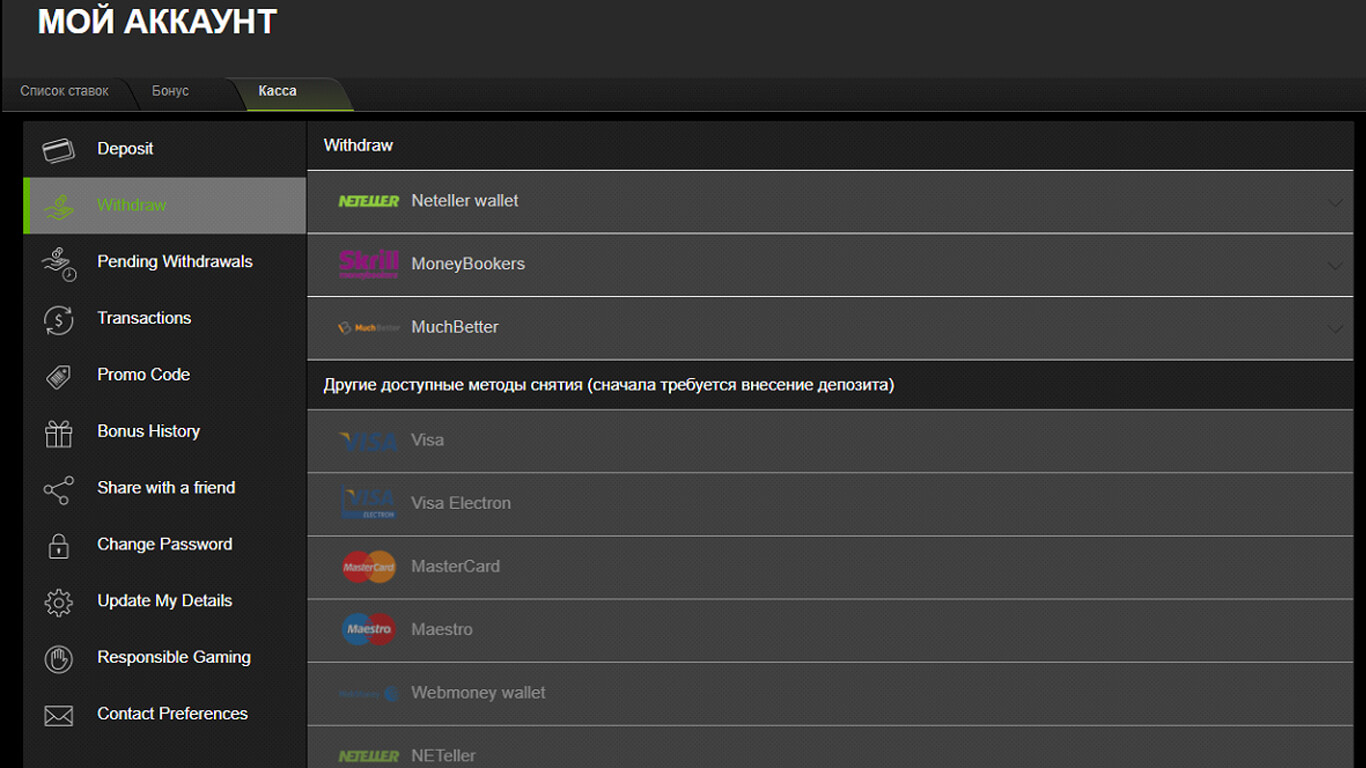Click the Contact Preferences envelope icon
Screen dimensions: 1366x768
pyautogui.click(x=59, y=716)
